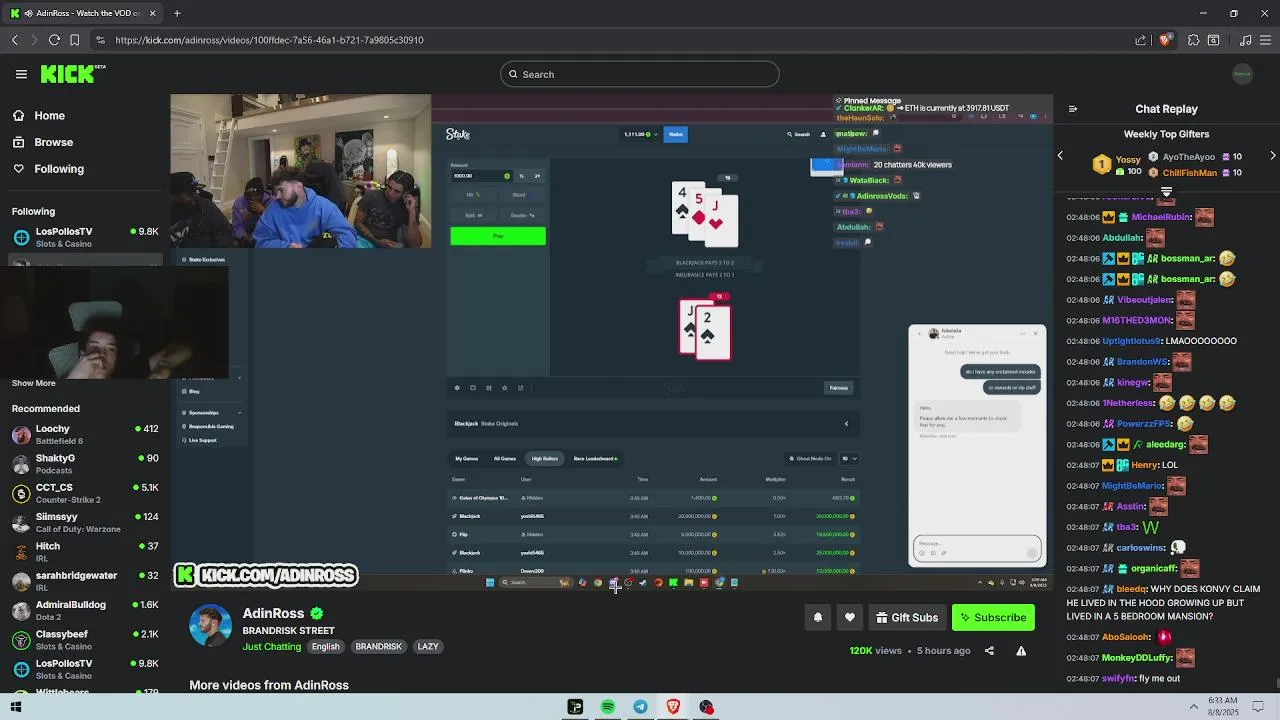Viewport: 1280px width, 720px height.
Task: Open AdinRoss profile avatar
Action: tap(210, 626)
